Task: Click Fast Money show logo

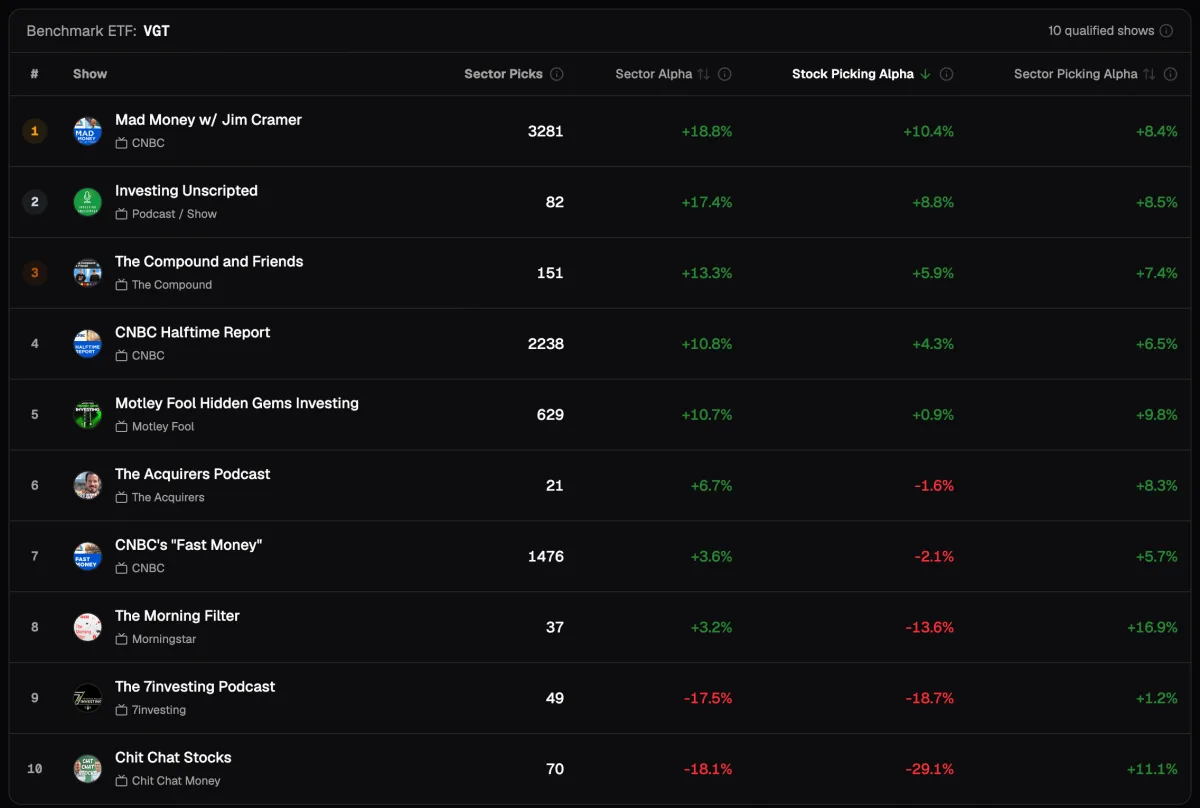Action: click(88, 557)
